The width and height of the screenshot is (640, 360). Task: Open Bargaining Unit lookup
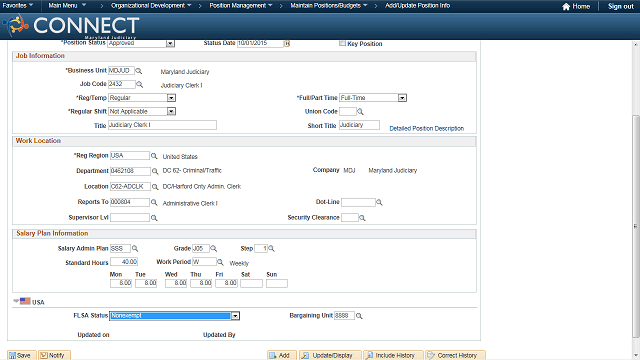point(359,316)
